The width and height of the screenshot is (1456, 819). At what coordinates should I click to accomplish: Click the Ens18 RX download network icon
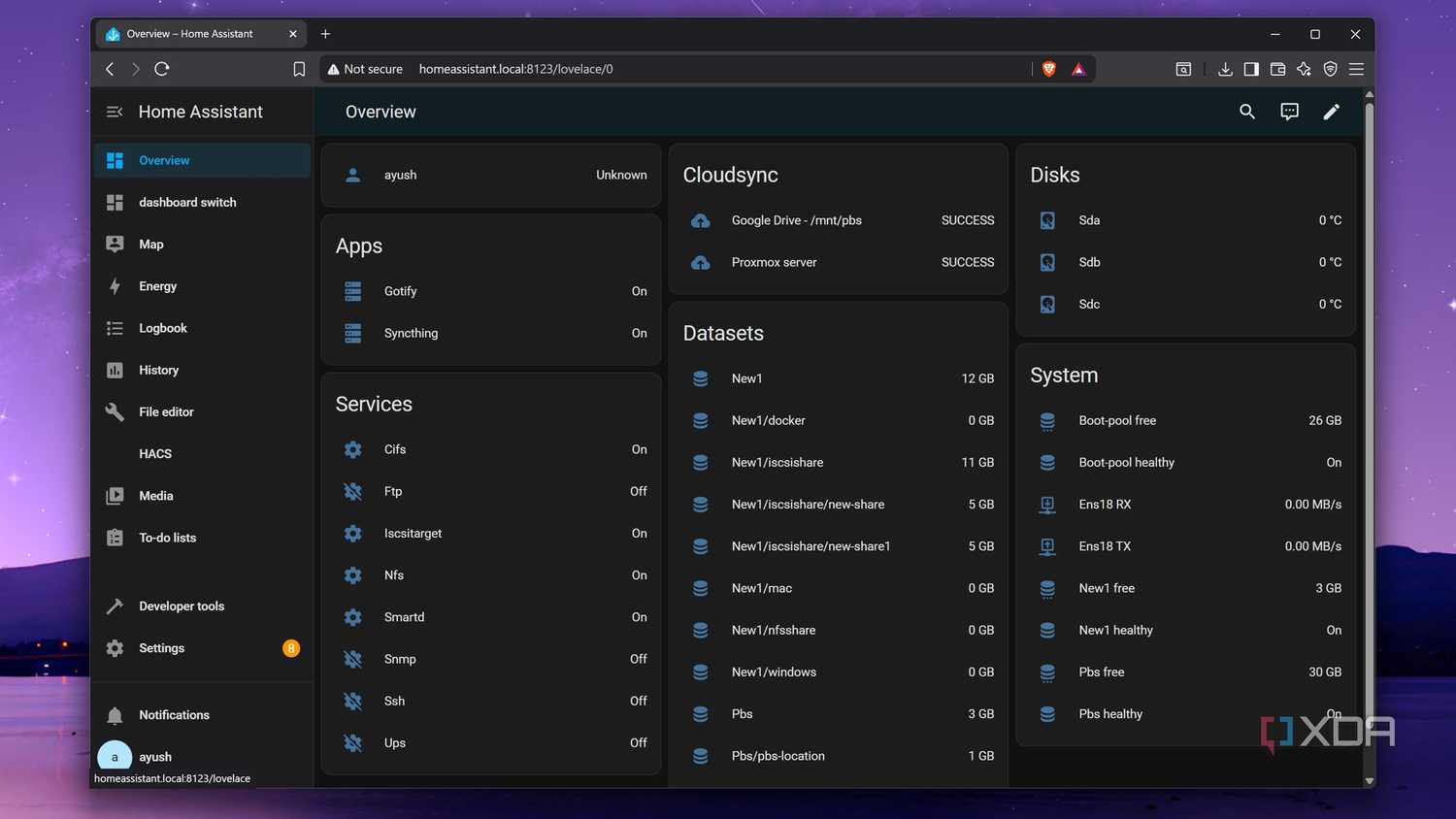click(1047, 505)
